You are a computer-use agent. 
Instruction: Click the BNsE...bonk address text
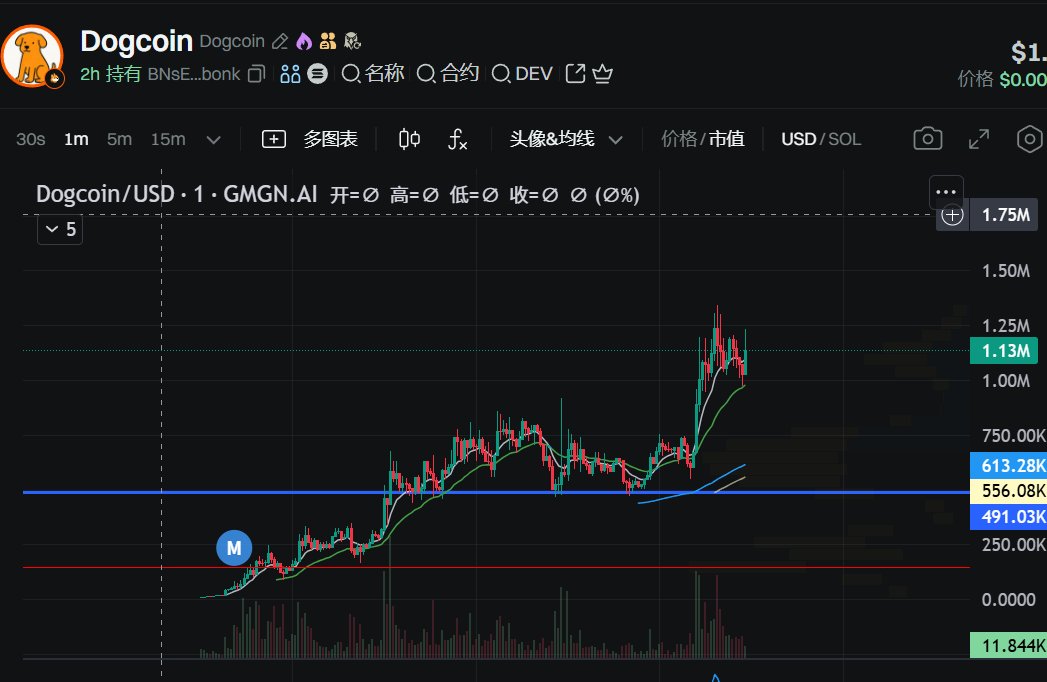click(x=194, y=74)
